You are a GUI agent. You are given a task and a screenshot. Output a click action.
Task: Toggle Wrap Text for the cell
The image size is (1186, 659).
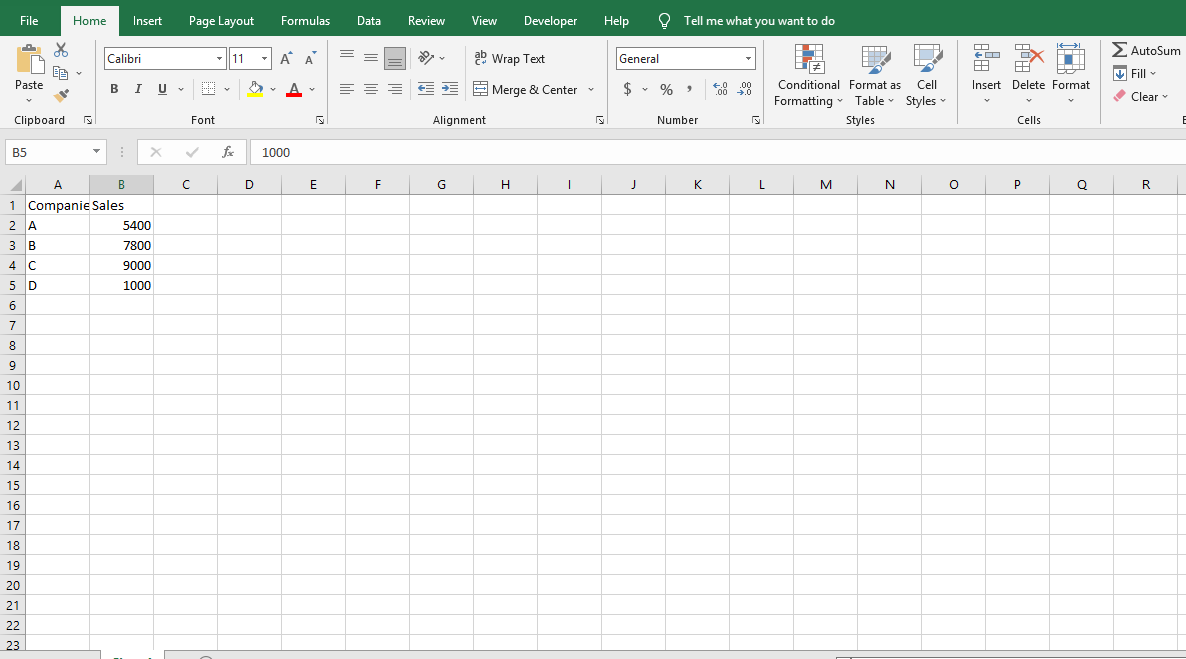[510, 59]
